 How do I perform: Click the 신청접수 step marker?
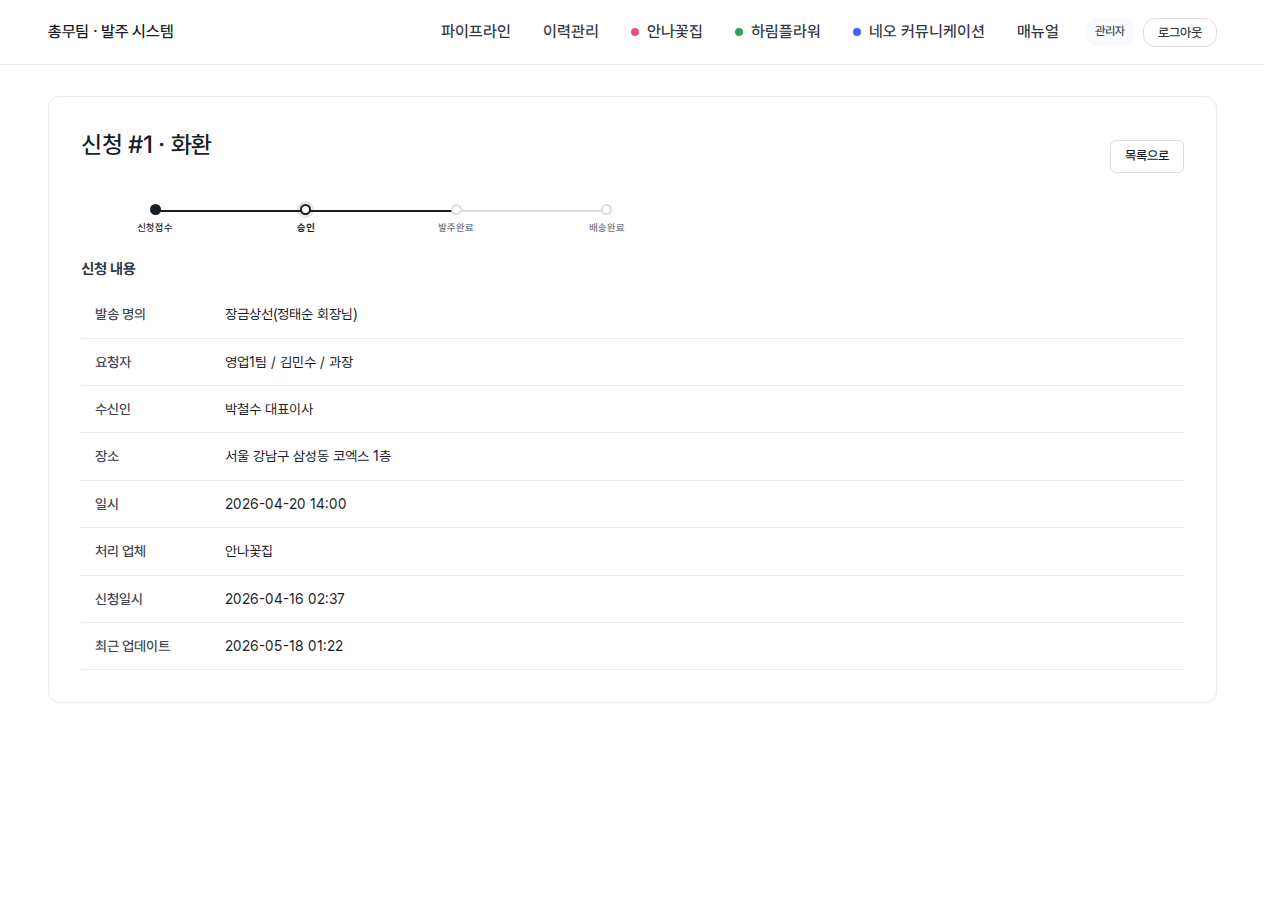click(155, 209)
